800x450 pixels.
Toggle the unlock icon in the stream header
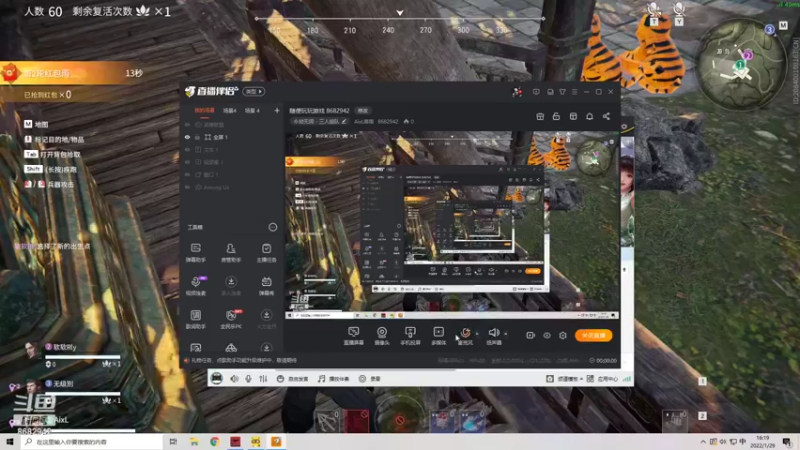[556, 117]
